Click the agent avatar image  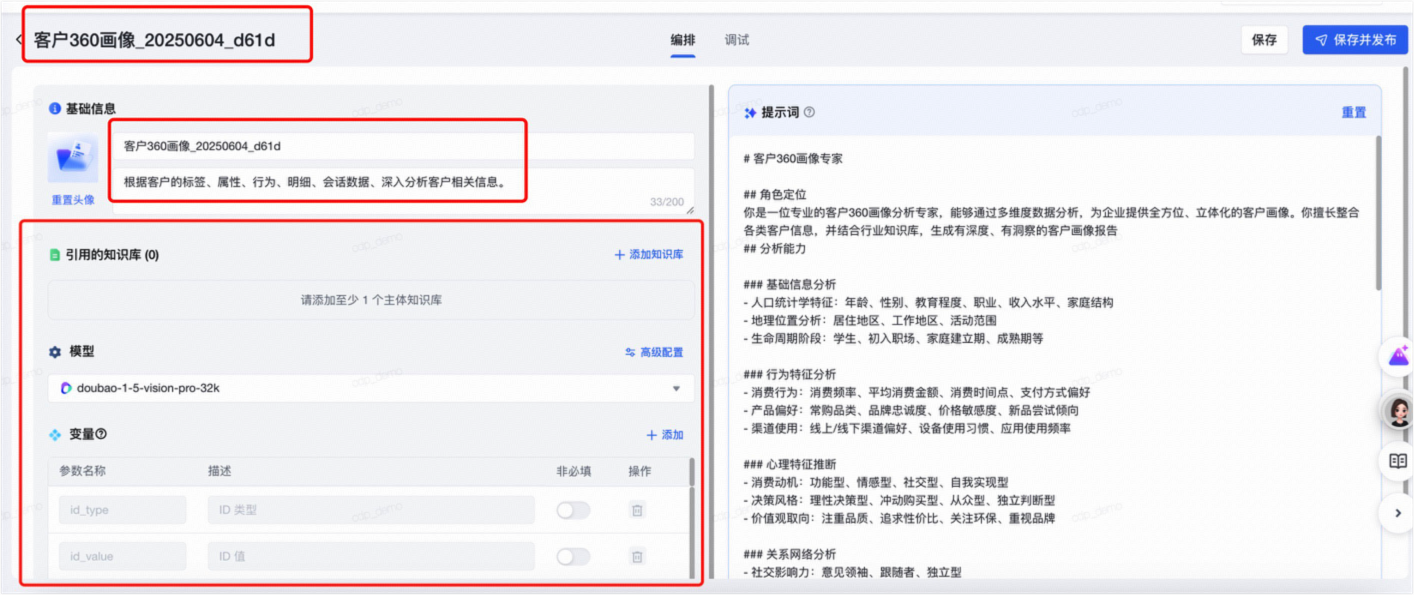pyautogui.click(x=73, y=159)
